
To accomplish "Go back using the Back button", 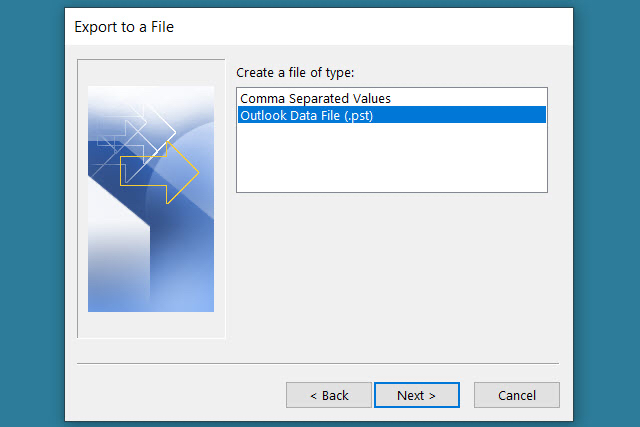I will tap(329, 395).
